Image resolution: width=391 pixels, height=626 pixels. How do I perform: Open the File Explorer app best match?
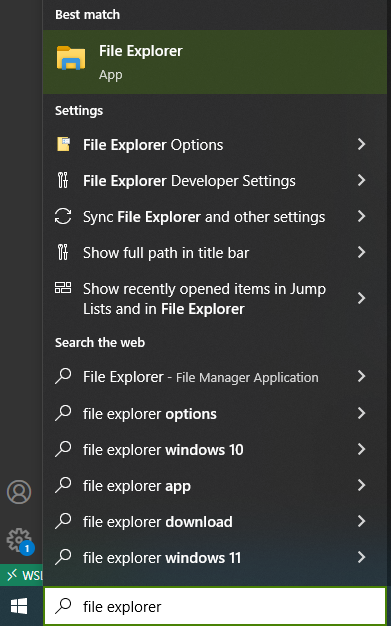click(x=215, y=62)
